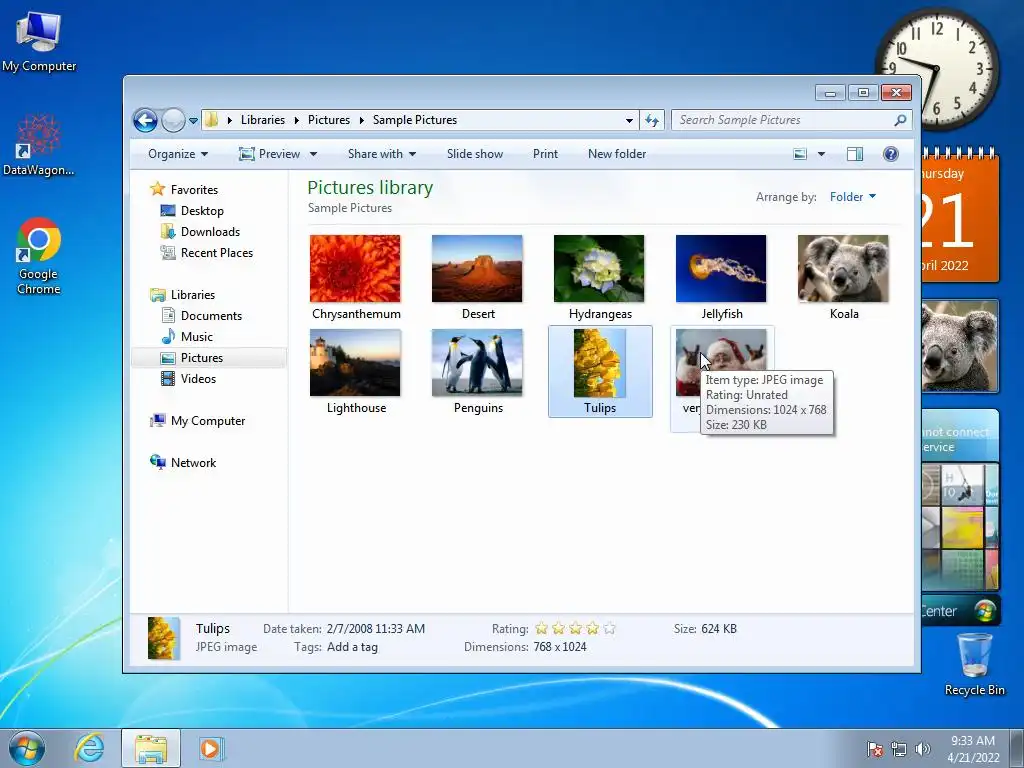Image resolution: width=1024 pixels, height=768 pixels.
Task: Select the Penguins picture
Action: [x=477, y=363]
